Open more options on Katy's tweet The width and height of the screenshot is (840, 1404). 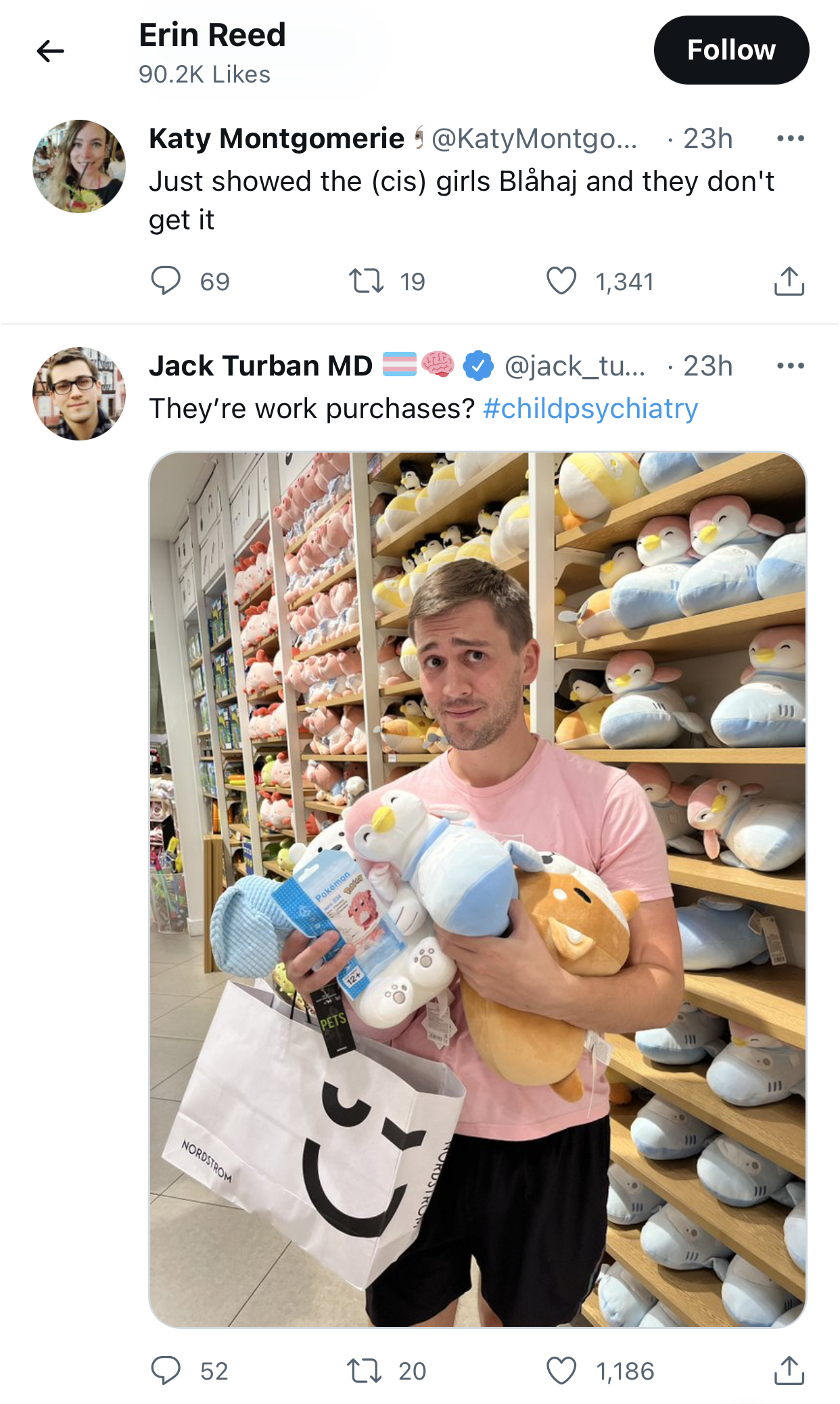[790, 139]
